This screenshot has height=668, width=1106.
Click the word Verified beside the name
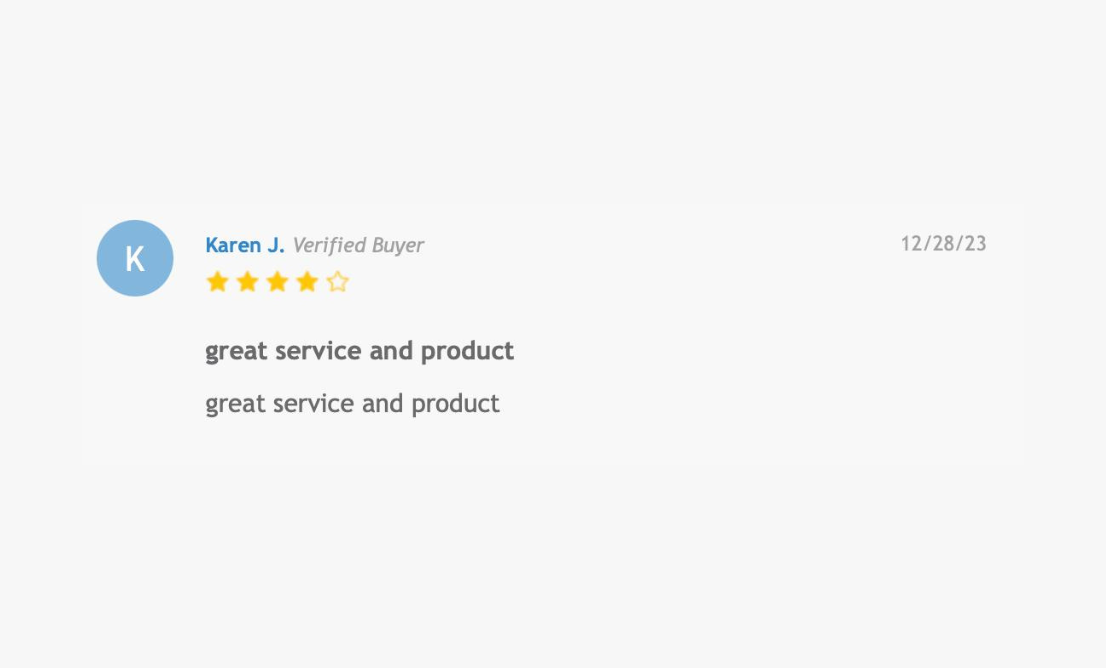coord(328,245)
